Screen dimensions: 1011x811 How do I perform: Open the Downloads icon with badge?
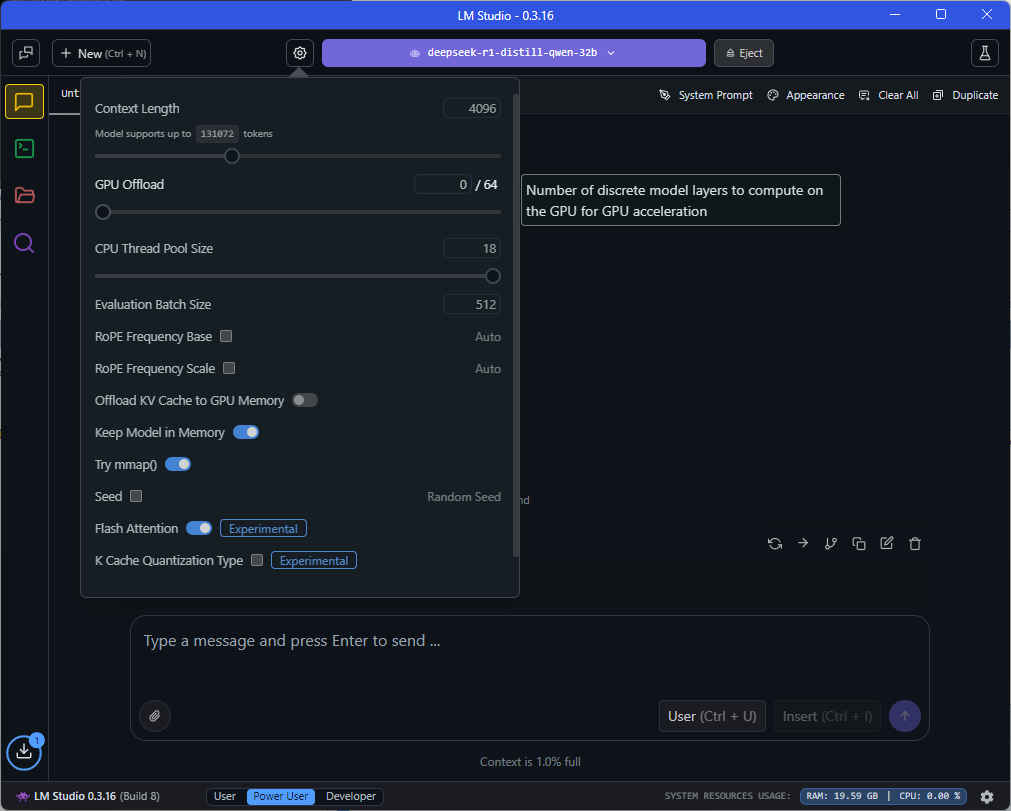pos(25,752)
